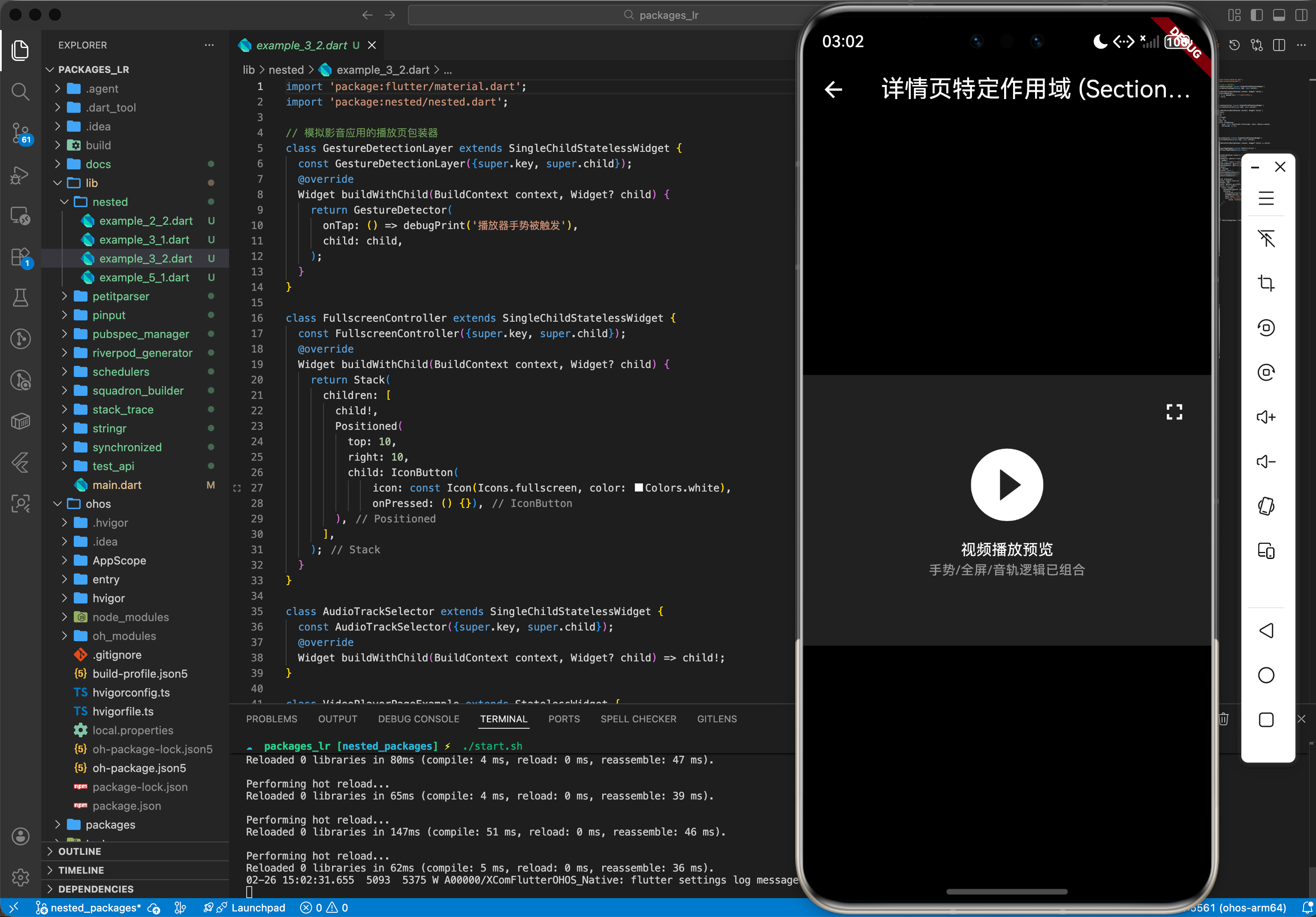The height and width of the screenshot is (917, 1316).
Task: Toggle the primary side bar layout button
Action: pyautogui.click(x=1256, y=15)
